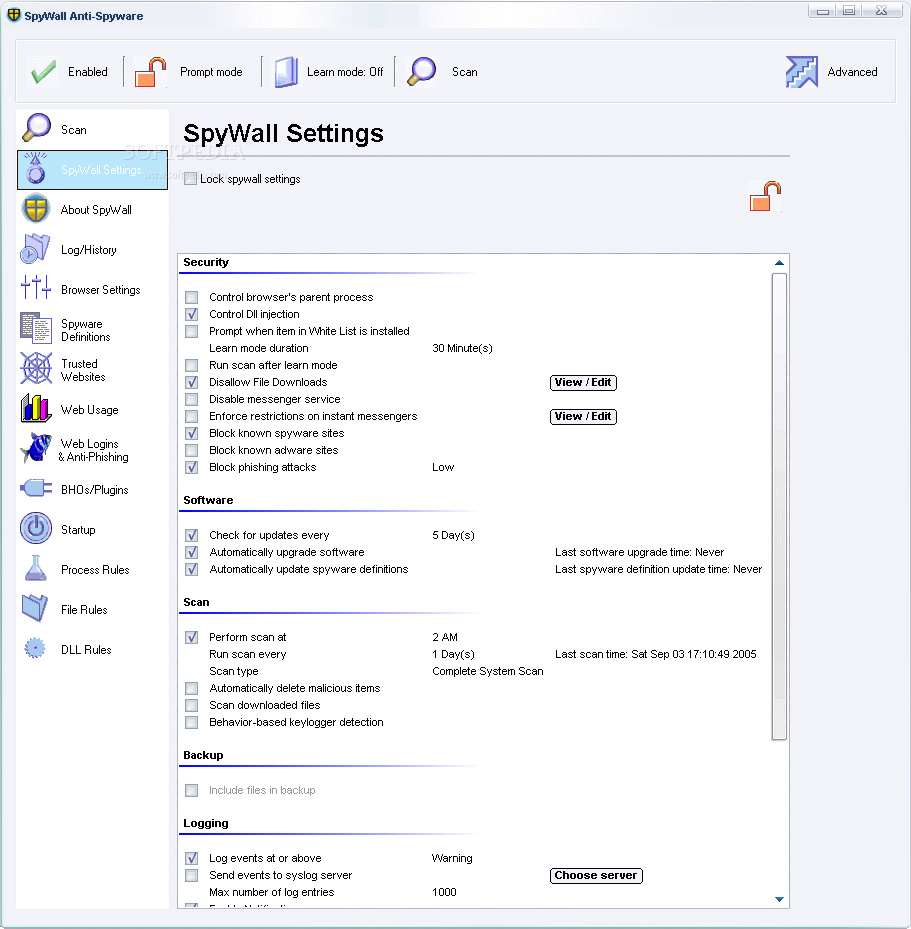Click the scroll up arrow of settings list

click(780, 263)
